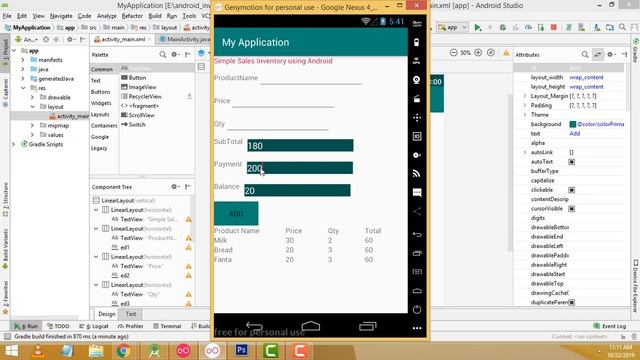Viewport: 640px width, 360px height.
Task: Toggle cursorVisible attribute checkbox
Action: 572,209
